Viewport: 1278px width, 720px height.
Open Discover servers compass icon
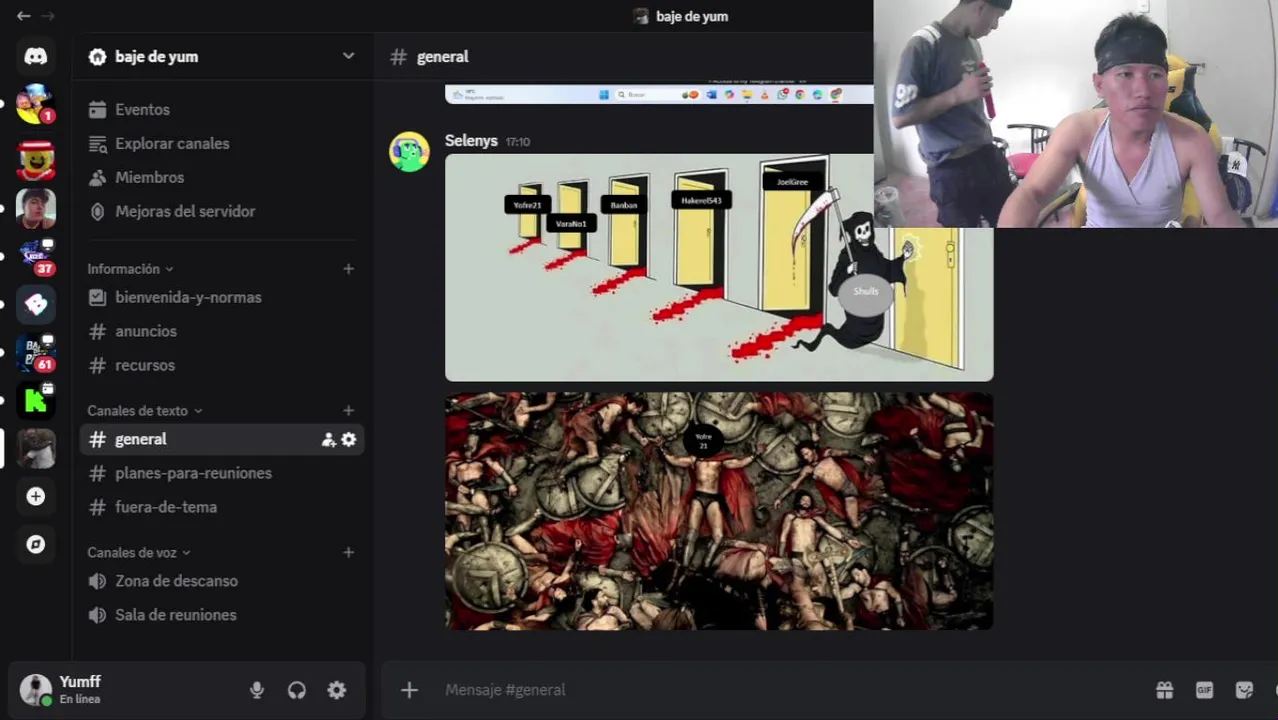[36, 544]
